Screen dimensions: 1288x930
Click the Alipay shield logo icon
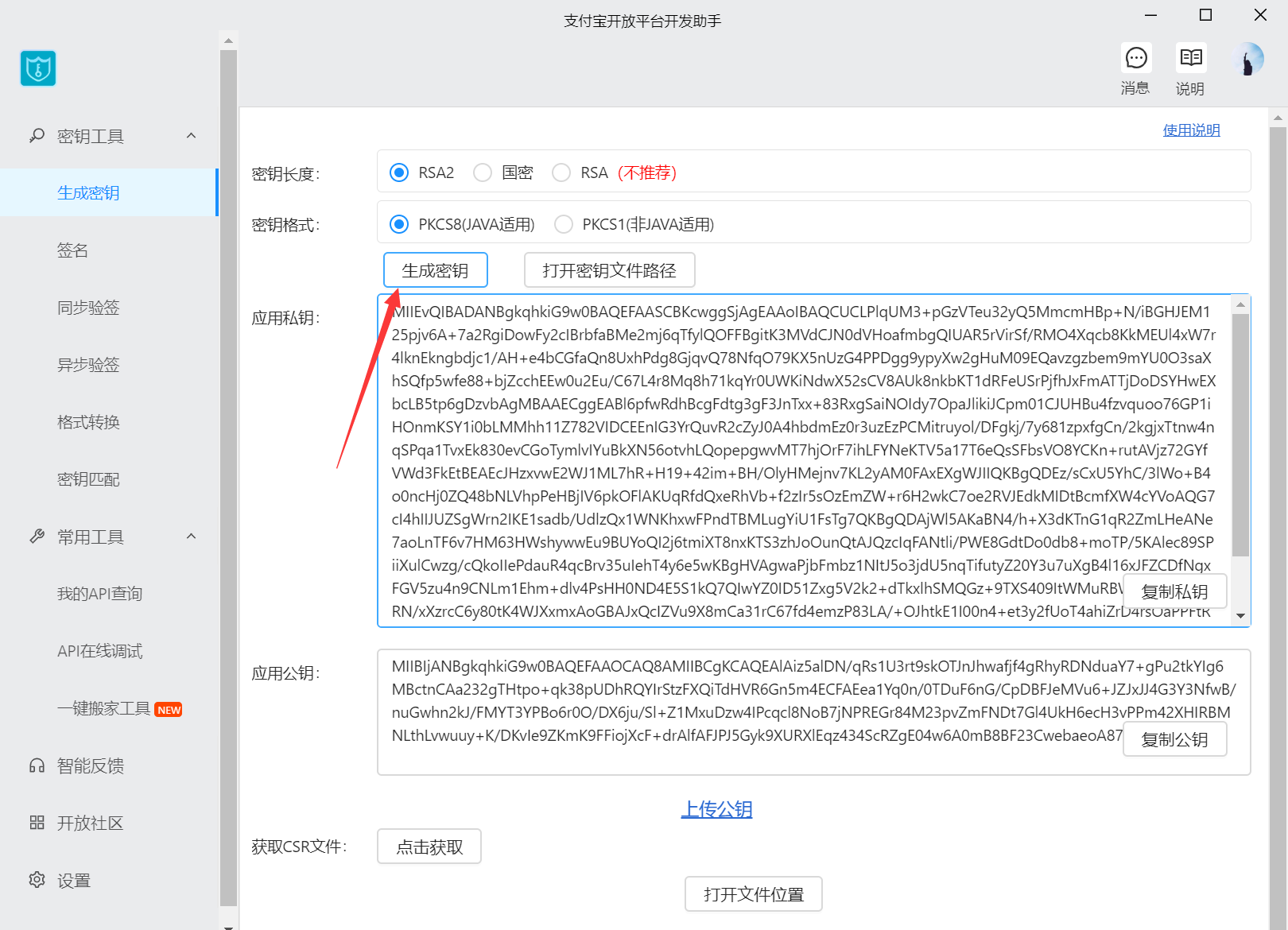pyautogui.click(x=38, y=68)
